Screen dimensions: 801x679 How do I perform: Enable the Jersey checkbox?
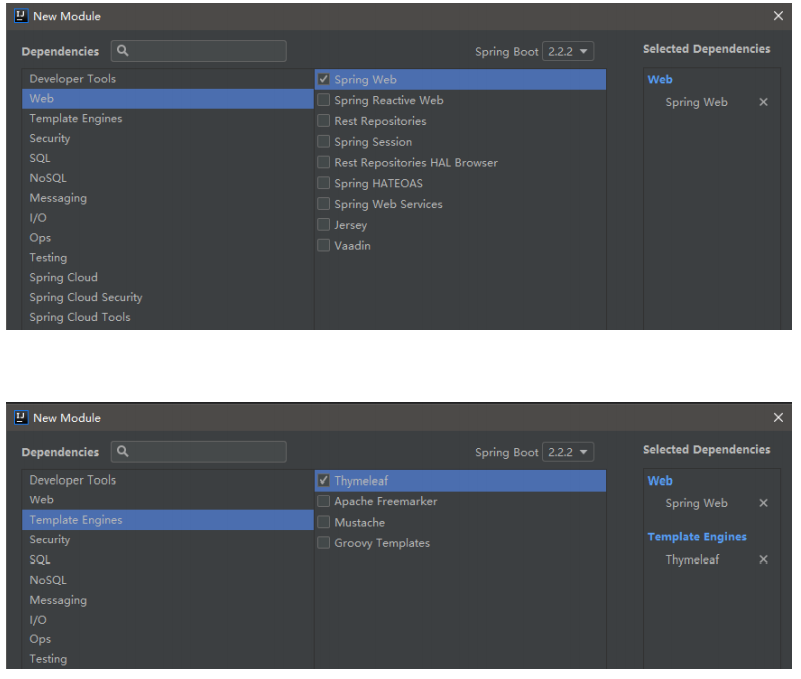pos(323,224)
